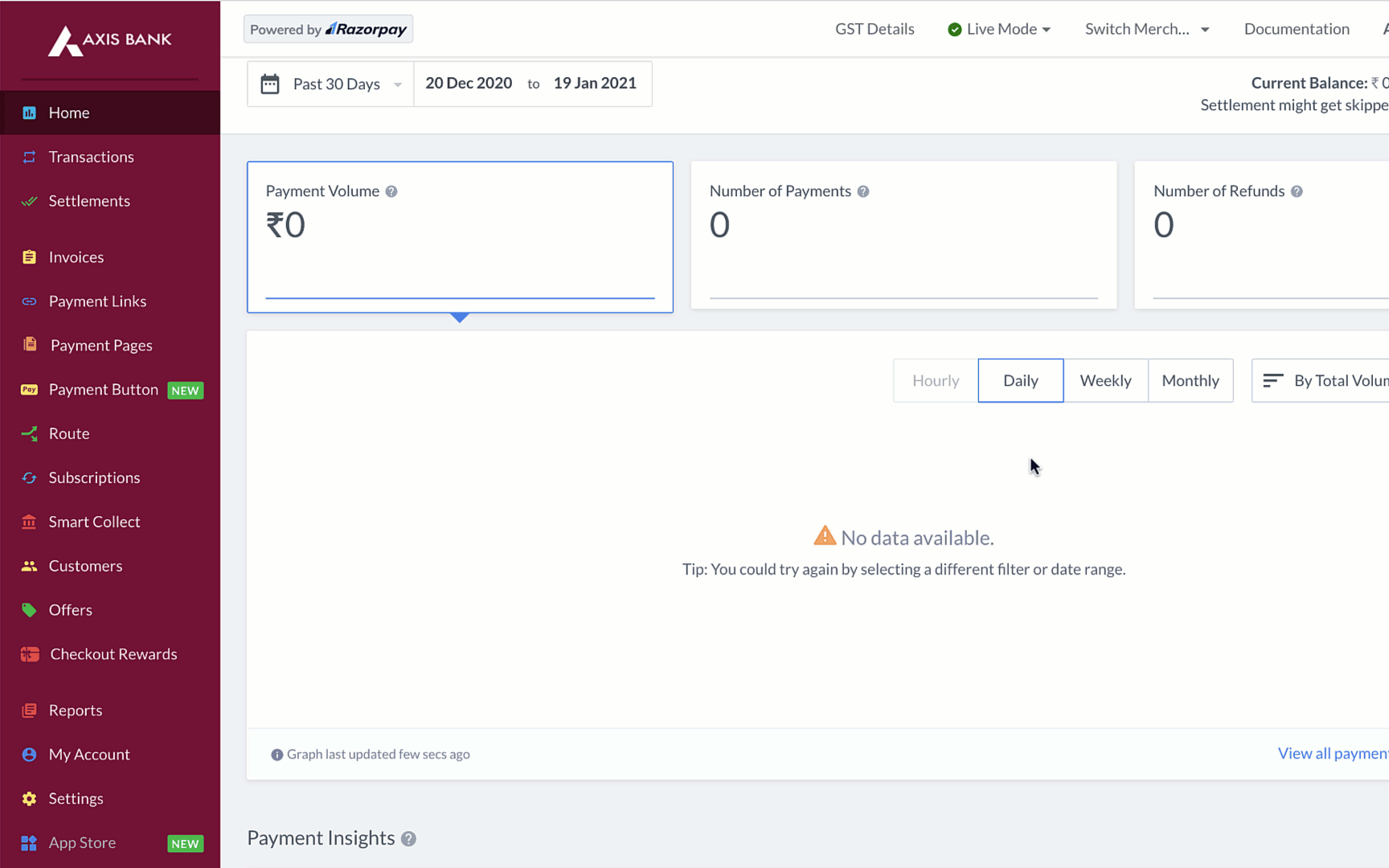
Task: Click the 20 Dec 2020 start date
Action: (x=469, y=84)
